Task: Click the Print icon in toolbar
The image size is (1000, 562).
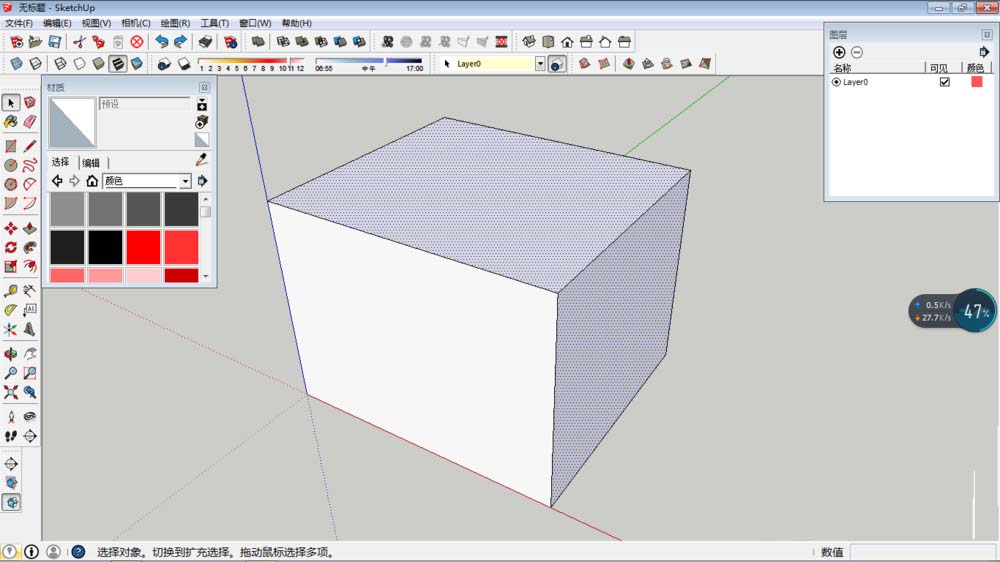Action: point(205,42)
